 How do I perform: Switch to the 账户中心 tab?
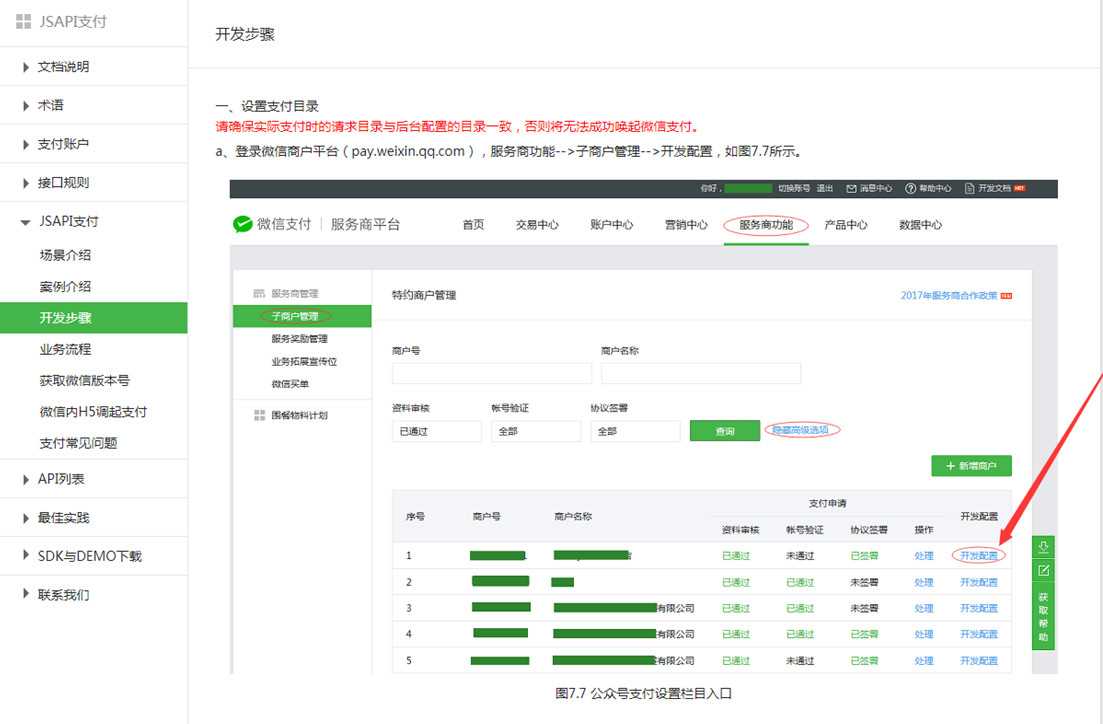click(x=611, y=224)
